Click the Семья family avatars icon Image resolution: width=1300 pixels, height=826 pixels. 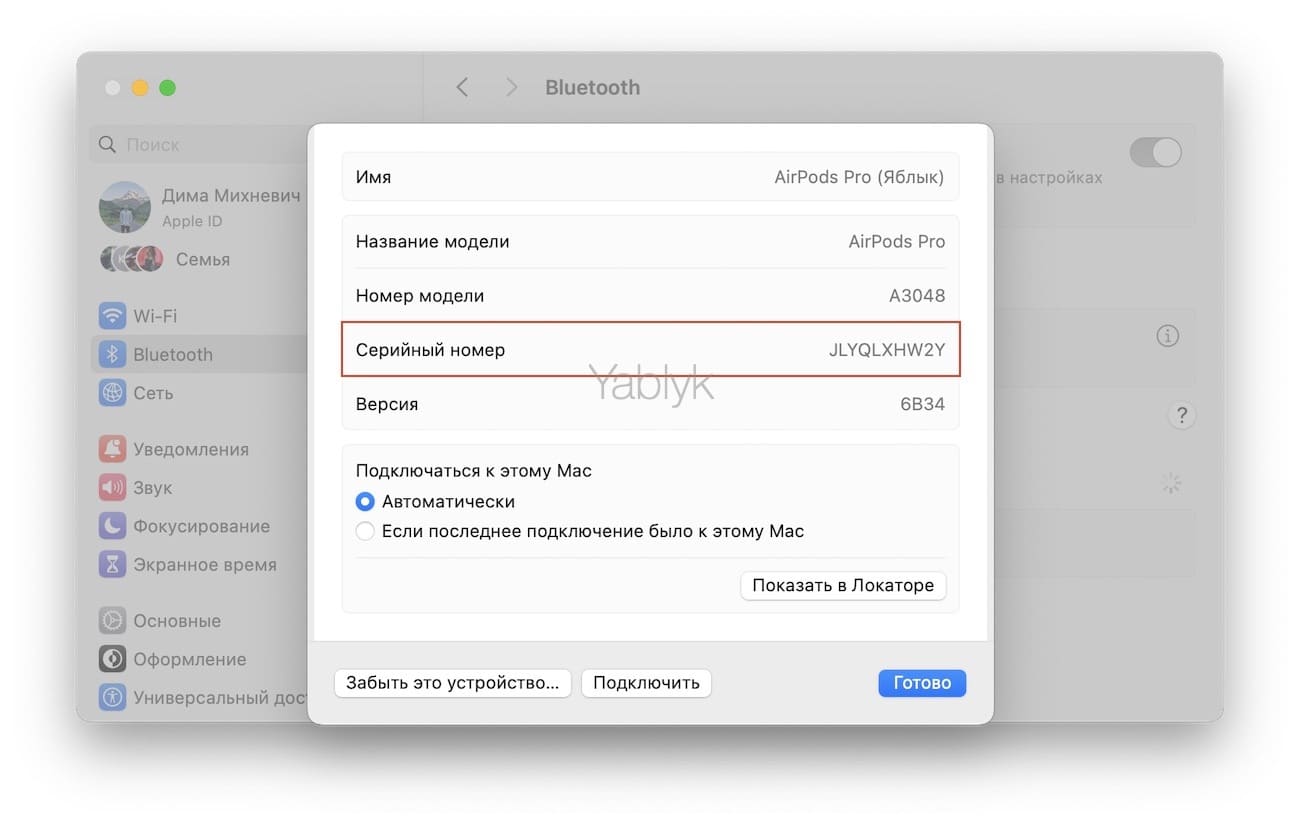coord(132,259)
